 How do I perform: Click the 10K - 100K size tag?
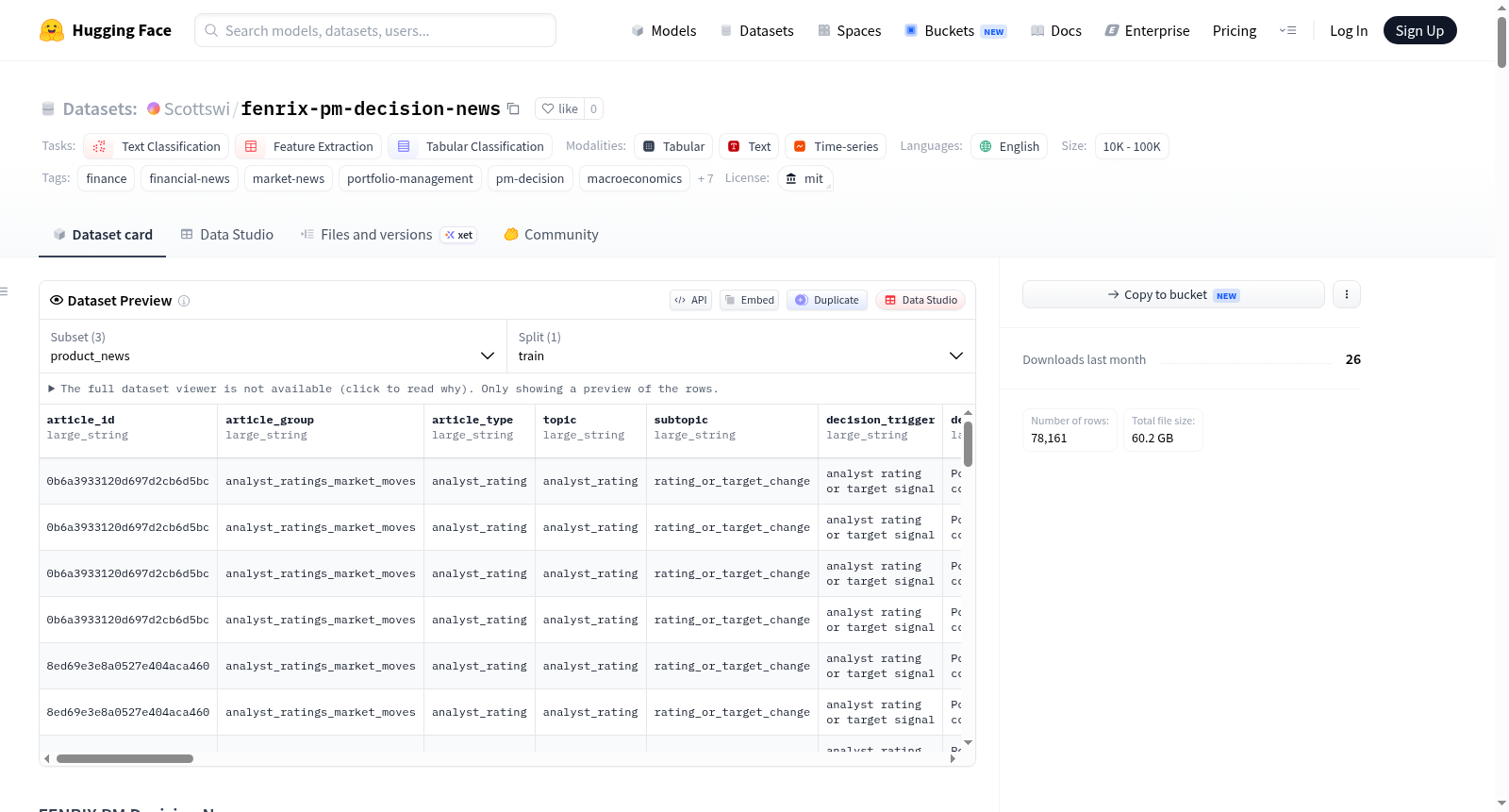click(1132, 146)
